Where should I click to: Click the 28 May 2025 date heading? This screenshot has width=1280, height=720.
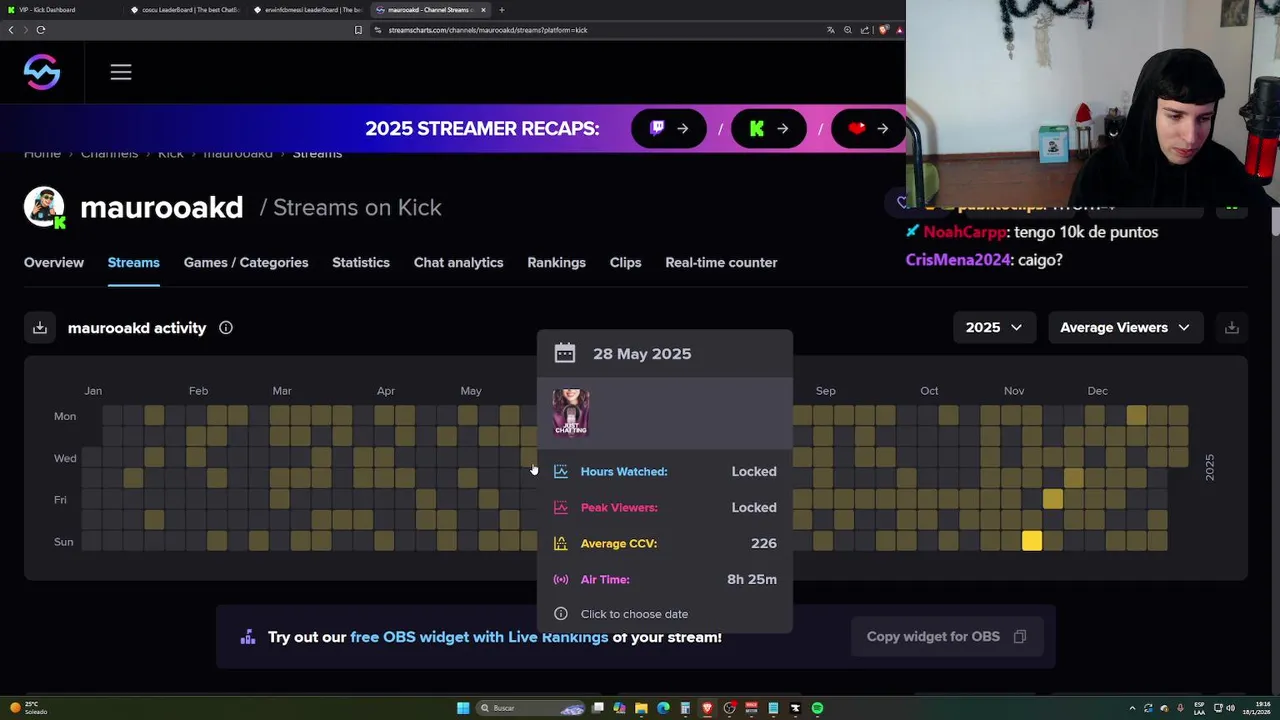point(642,354)
